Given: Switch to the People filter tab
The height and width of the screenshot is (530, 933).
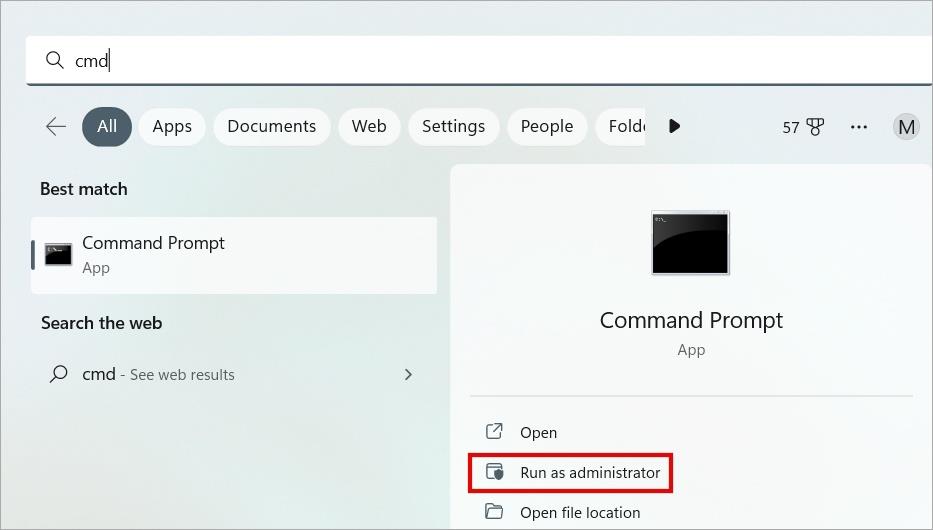Looking at the screenshot, I should (x=547, y=126).
